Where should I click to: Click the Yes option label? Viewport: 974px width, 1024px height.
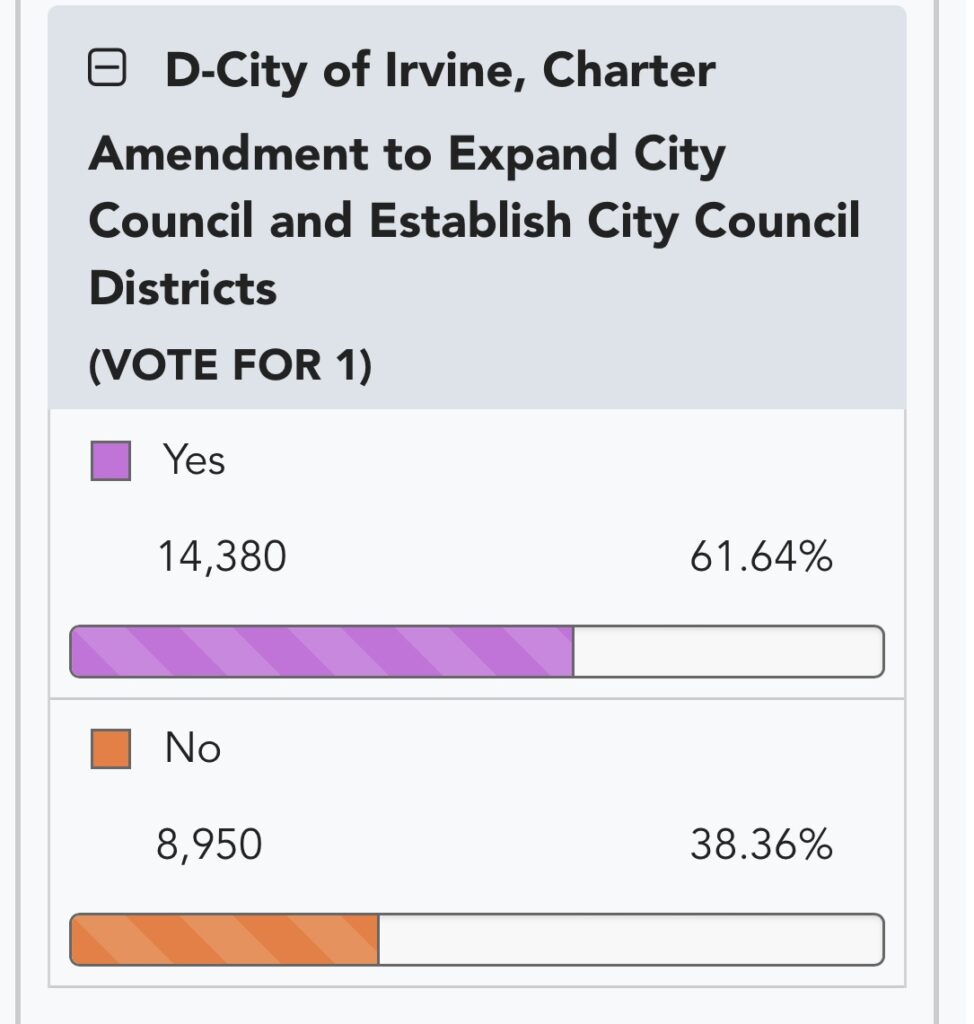tap(194, 460)
